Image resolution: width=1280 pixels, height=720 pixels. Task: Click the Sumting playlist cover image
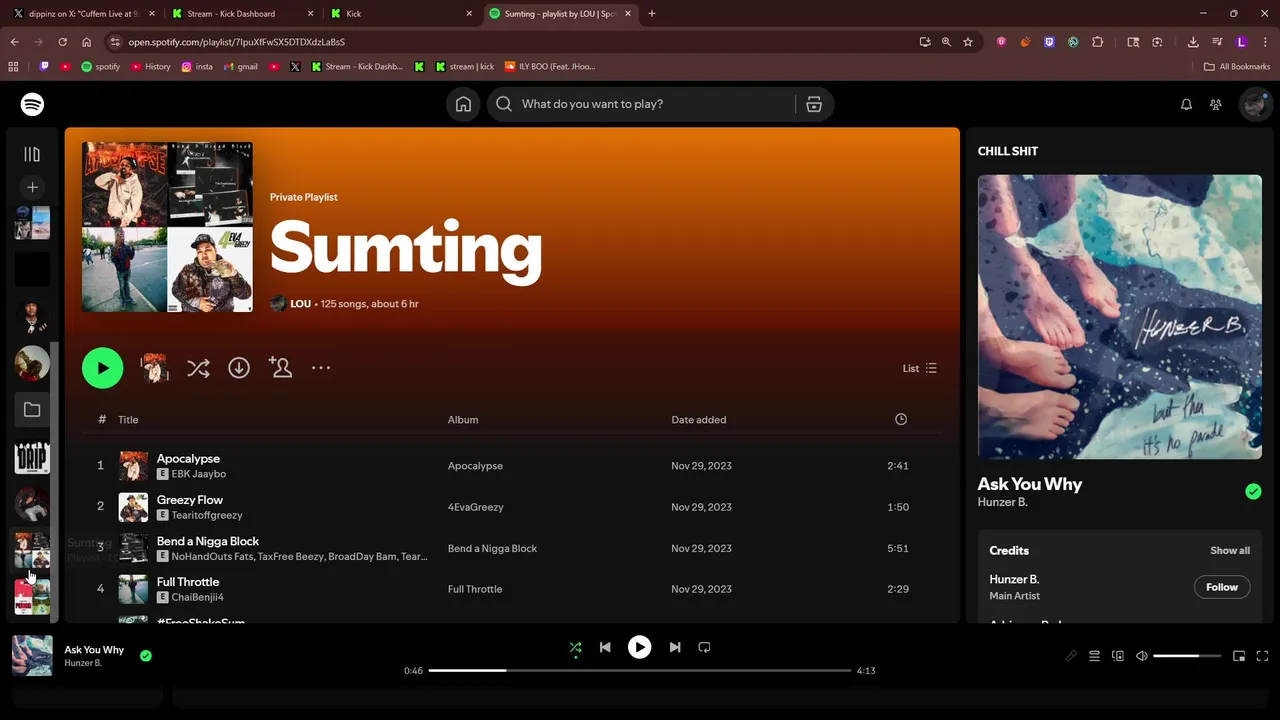click(167, 227)
